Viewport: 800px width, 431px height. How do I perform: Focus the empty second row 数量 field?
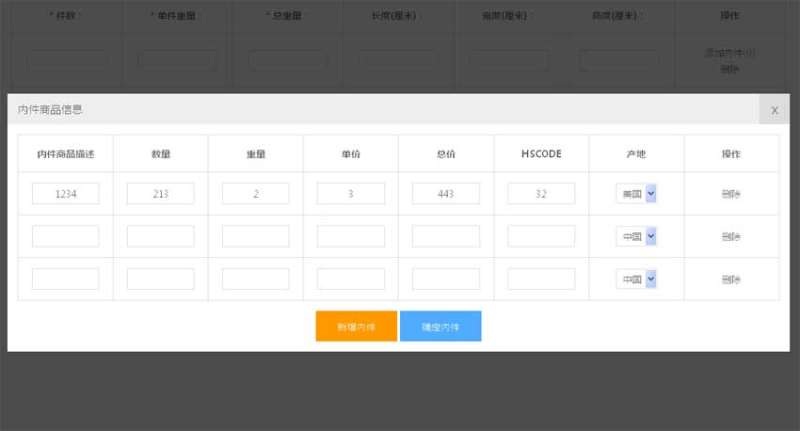pos(160,237)
